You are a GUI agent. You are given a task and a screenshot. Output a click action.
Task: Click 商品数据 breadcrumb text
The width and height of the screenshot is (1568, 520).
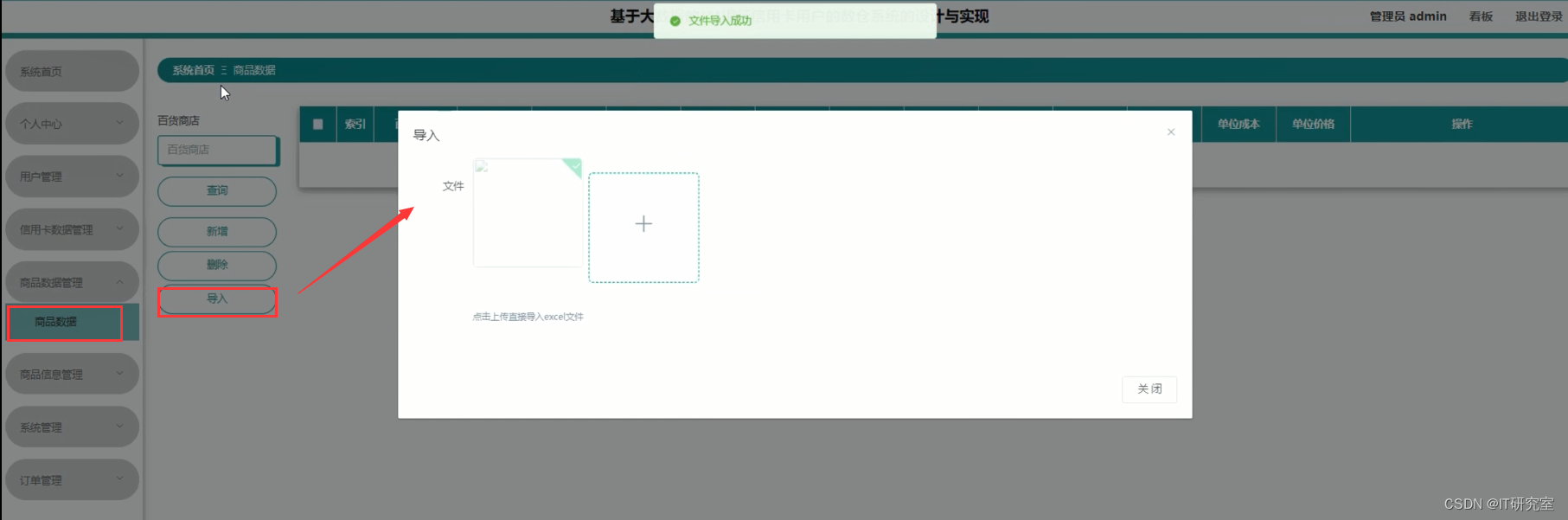coord(254,70)
